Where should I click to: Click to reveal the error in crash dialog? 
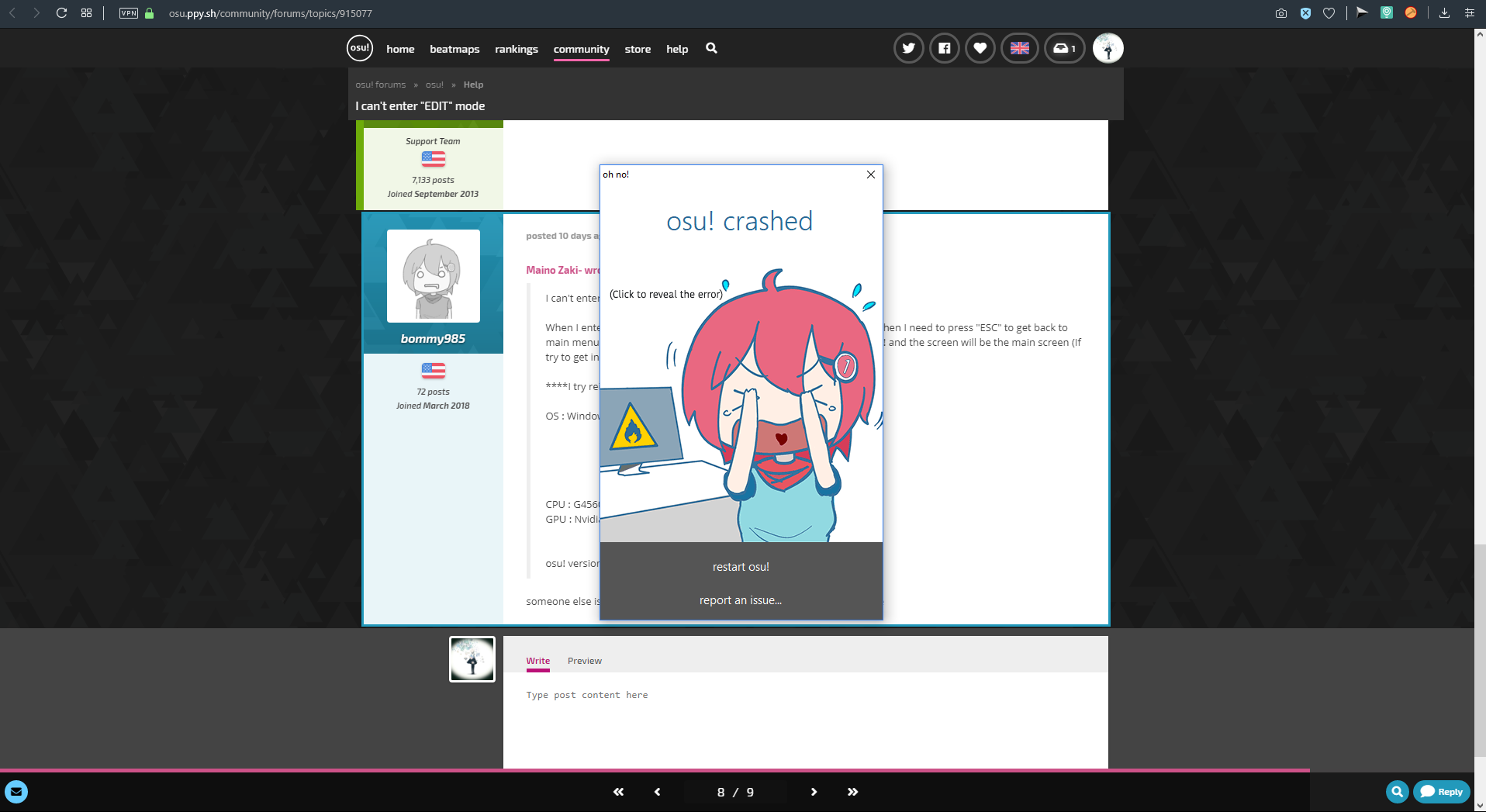[x=666, y=294]
